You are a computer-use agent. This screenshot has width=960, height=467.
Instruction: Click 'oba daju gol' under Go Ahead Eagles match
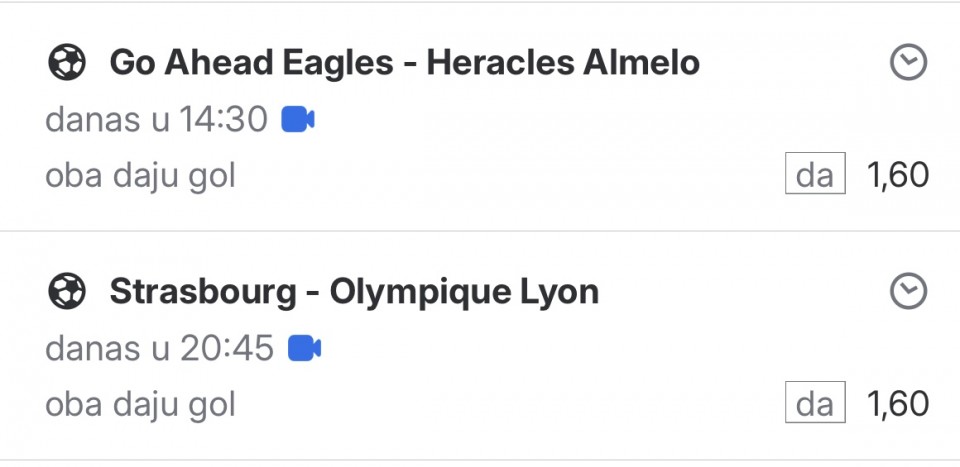[x=140, y=176]
